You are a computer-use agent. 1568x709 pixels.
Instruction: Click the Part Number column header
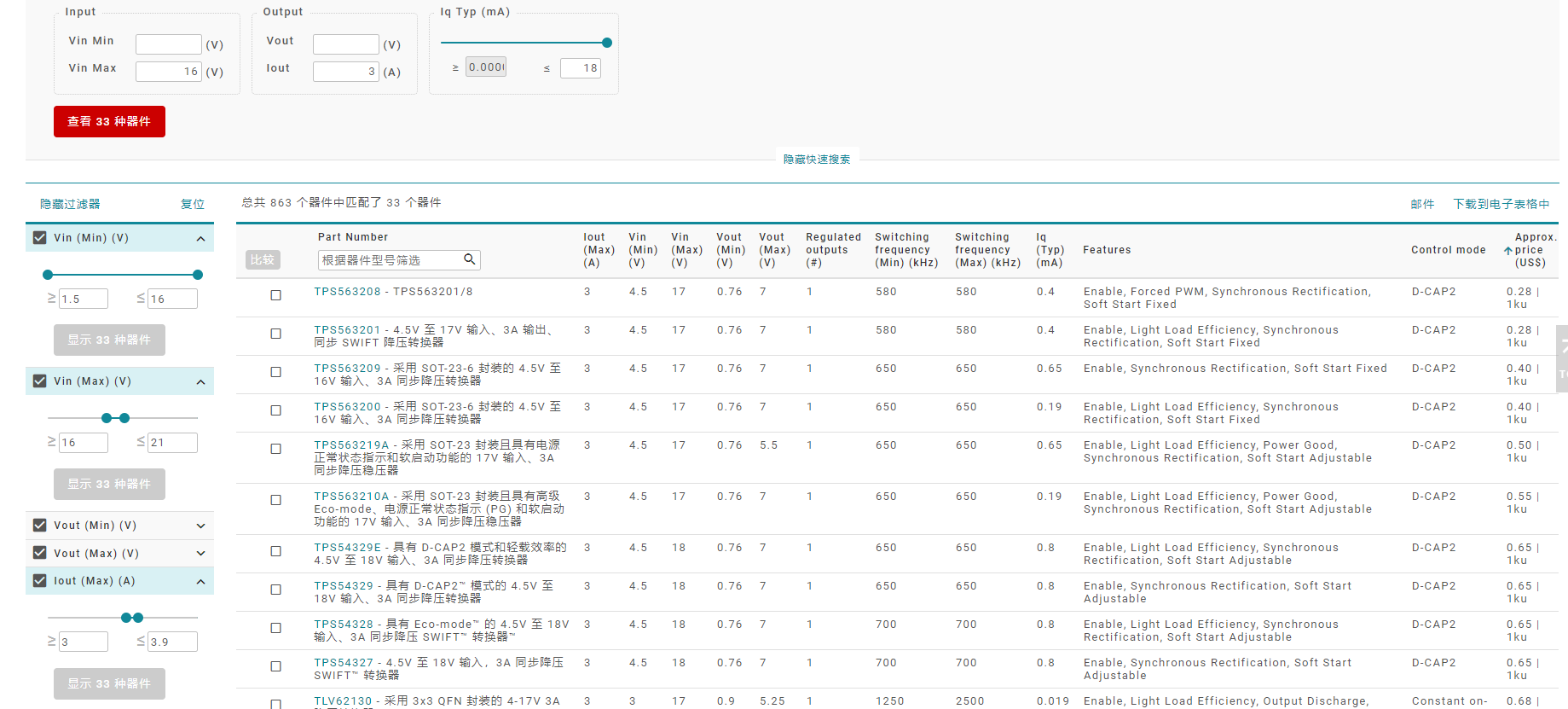point(353,237)
